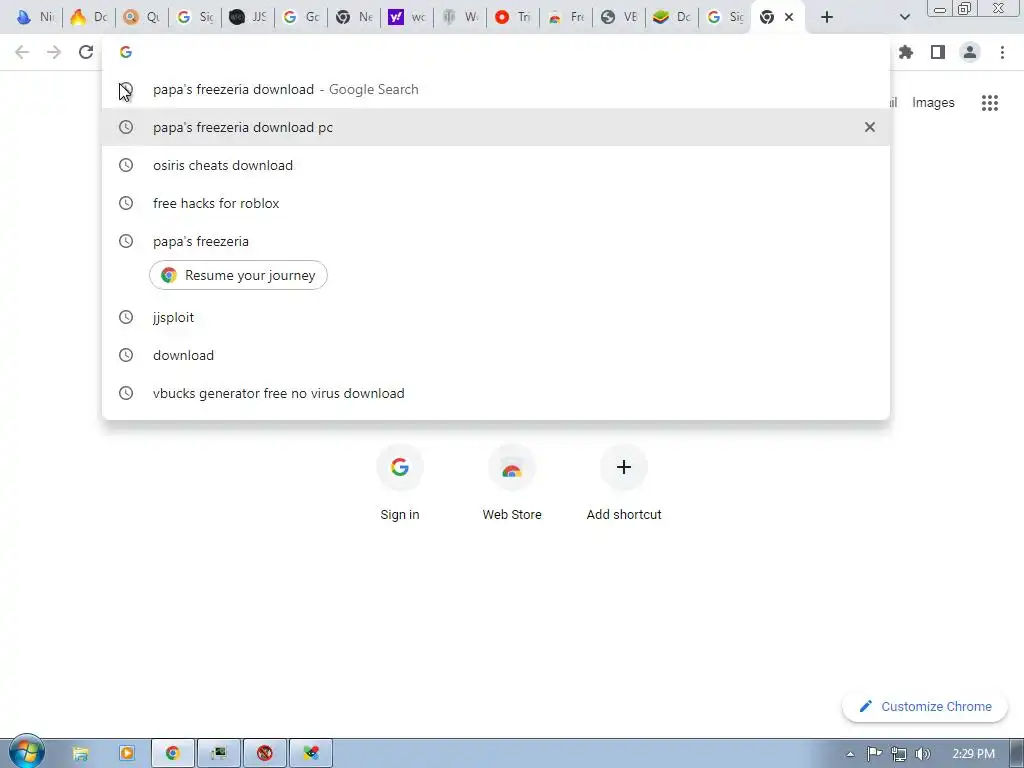Switch to the Ne tab
Viewport: 1024px width, 768px height.
pyautogui.click(x=354, y=17)
